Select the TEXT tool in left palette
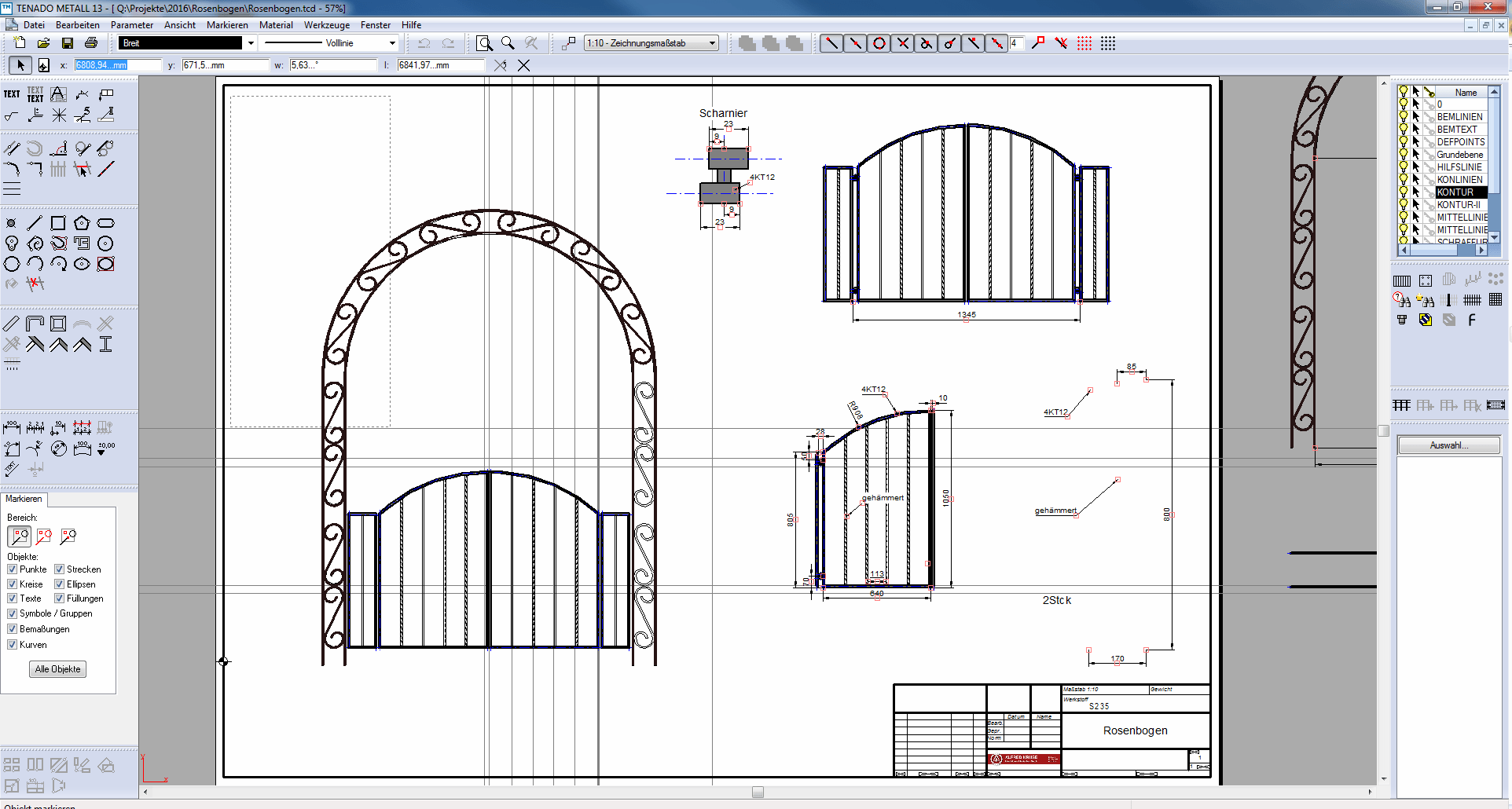 tap(12, 94)
